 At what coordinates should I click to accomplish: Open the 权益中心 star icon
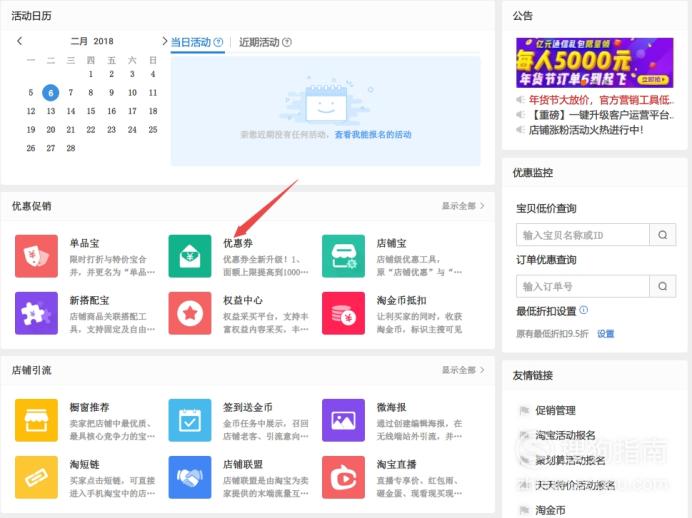[x=190, y=313]
